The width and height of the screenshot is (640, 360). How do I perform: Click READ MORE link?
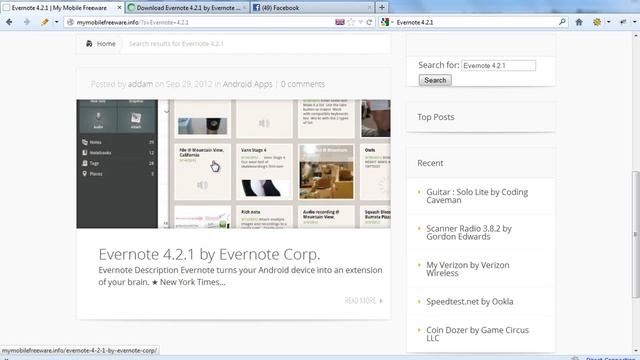coord(364,301)
